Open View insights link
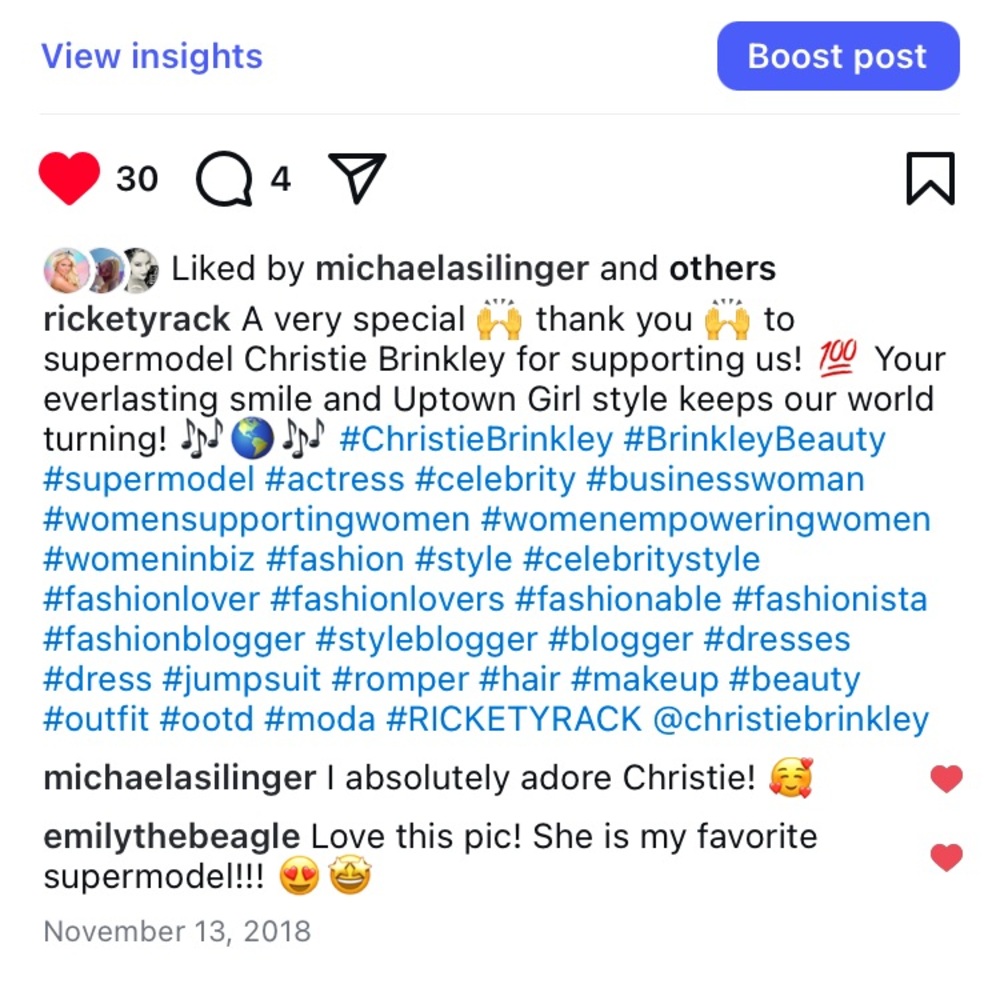1000x1000 pixels. (152, 56)
